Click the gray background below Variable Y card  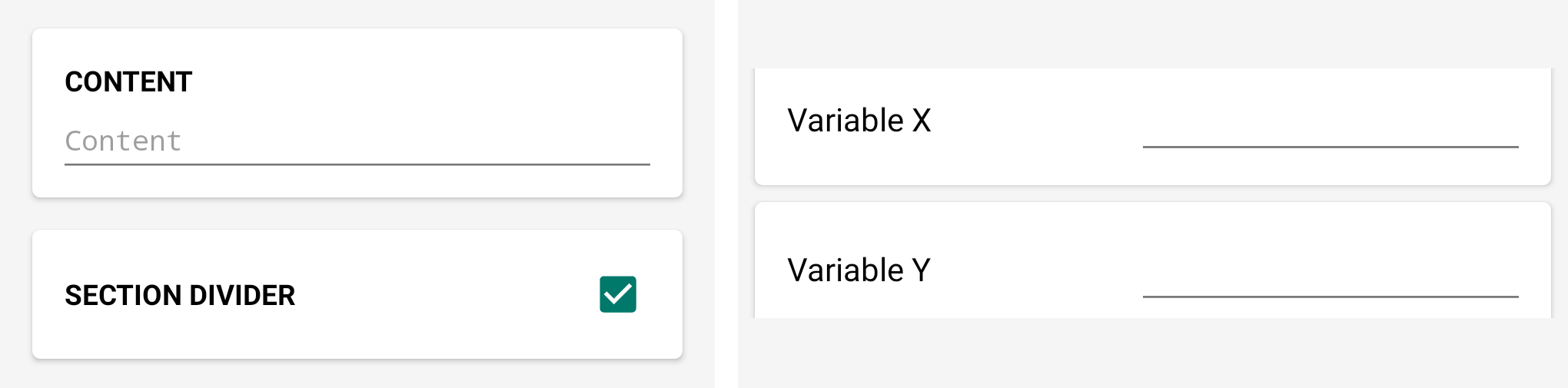[1153, 353]
